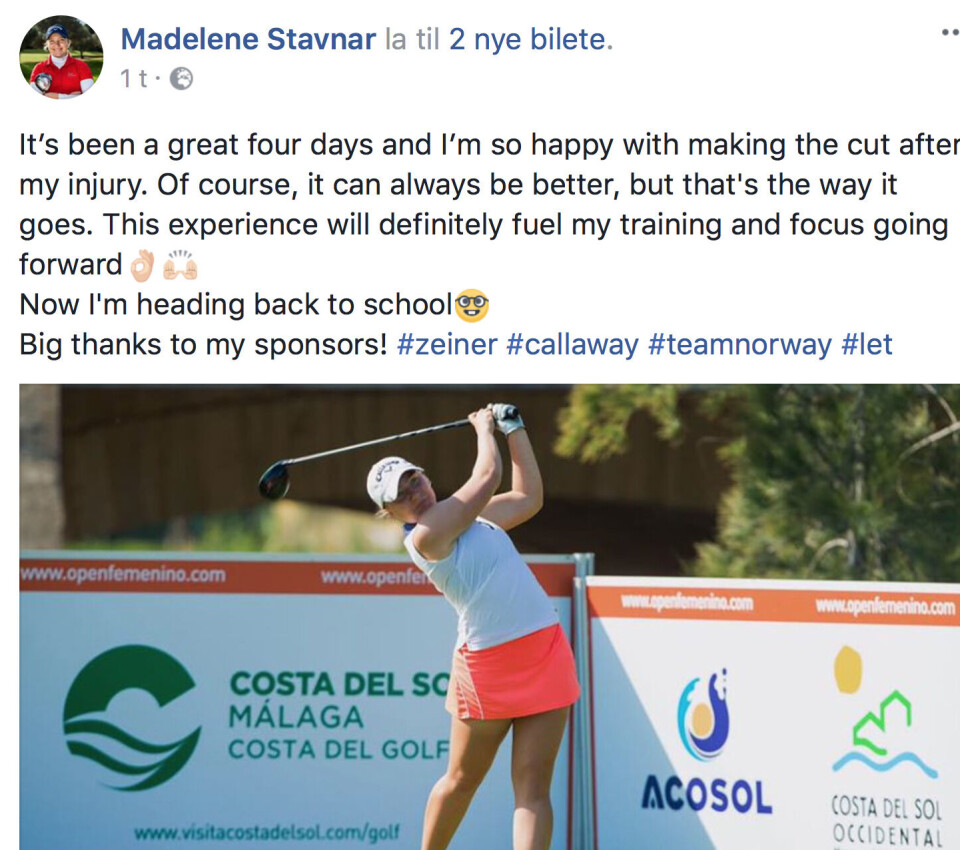The image size is (960, 850).
Task: Click the '1 t' post timestamp
Action: tap(134, 78)
